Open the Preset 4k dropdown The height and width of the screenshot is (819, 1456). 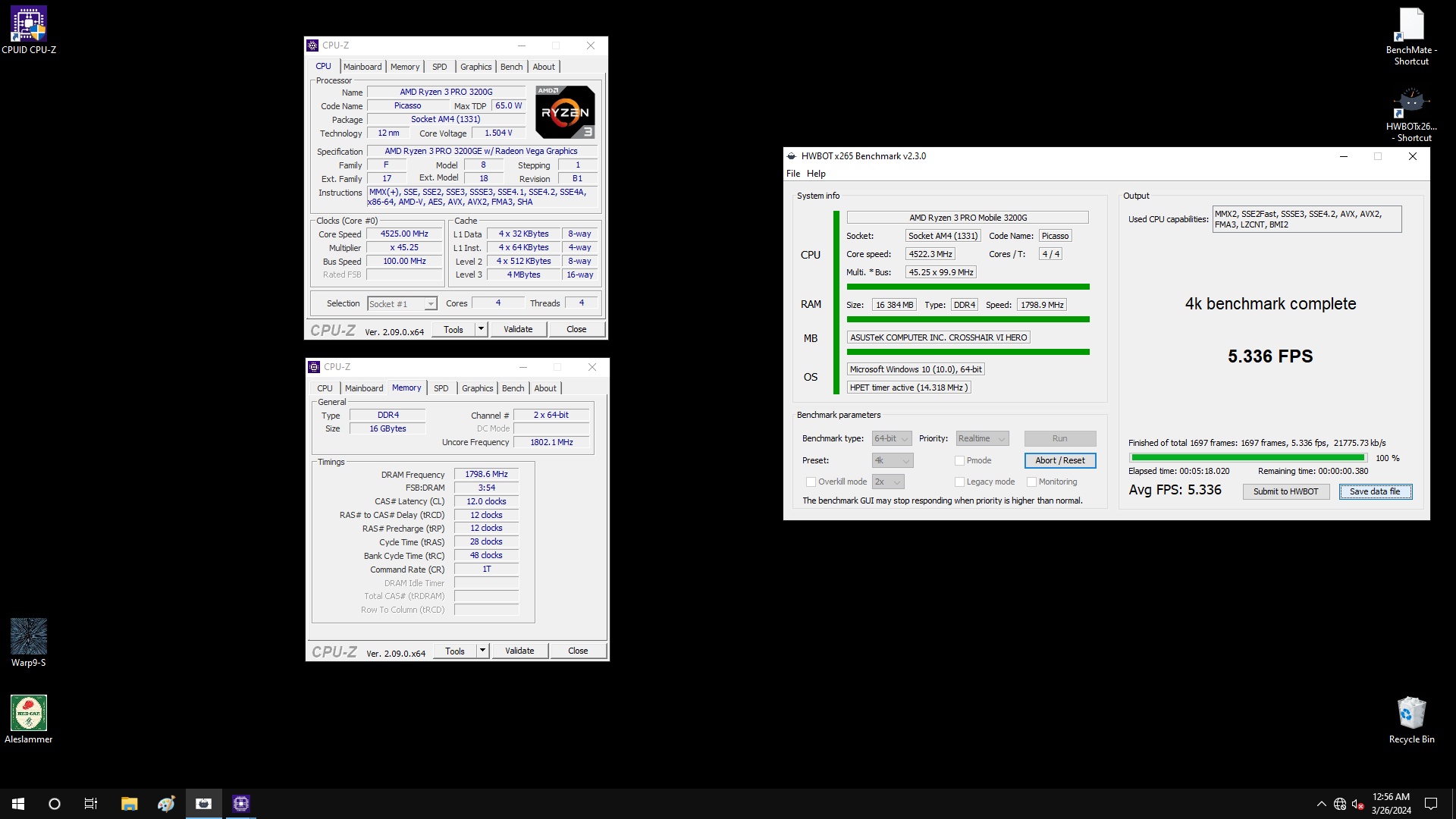(893, 460)
